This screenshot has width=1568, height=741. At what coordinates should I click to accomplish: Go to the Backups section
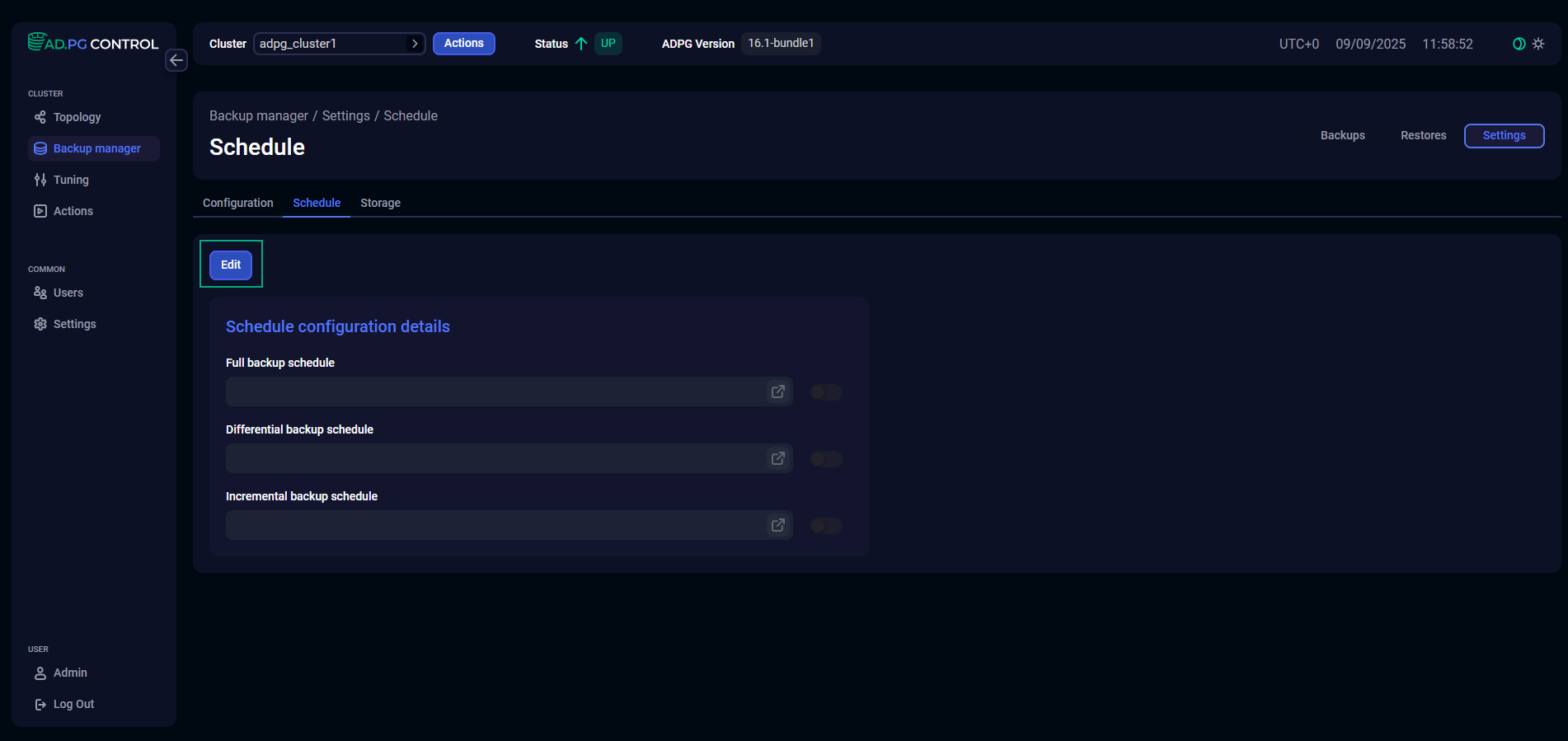click(1342, 135)
